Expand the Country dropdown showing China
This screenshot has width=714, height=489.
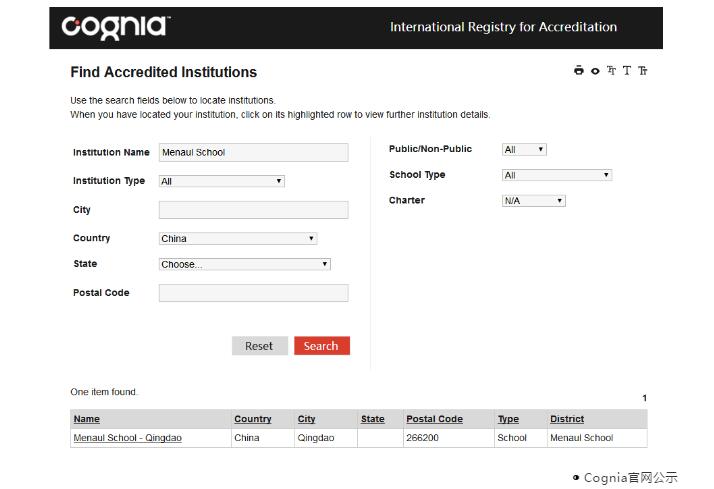[x=238, y=239]
